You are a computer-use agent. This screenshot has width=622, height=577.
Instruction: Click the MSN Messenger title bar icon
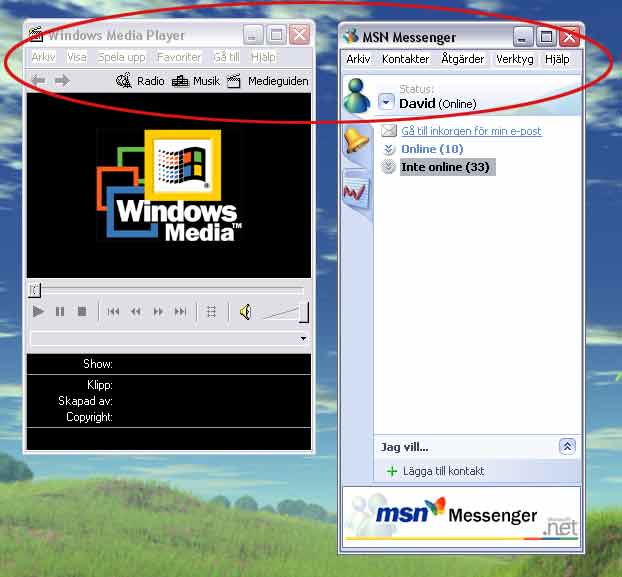coord(351,36)
